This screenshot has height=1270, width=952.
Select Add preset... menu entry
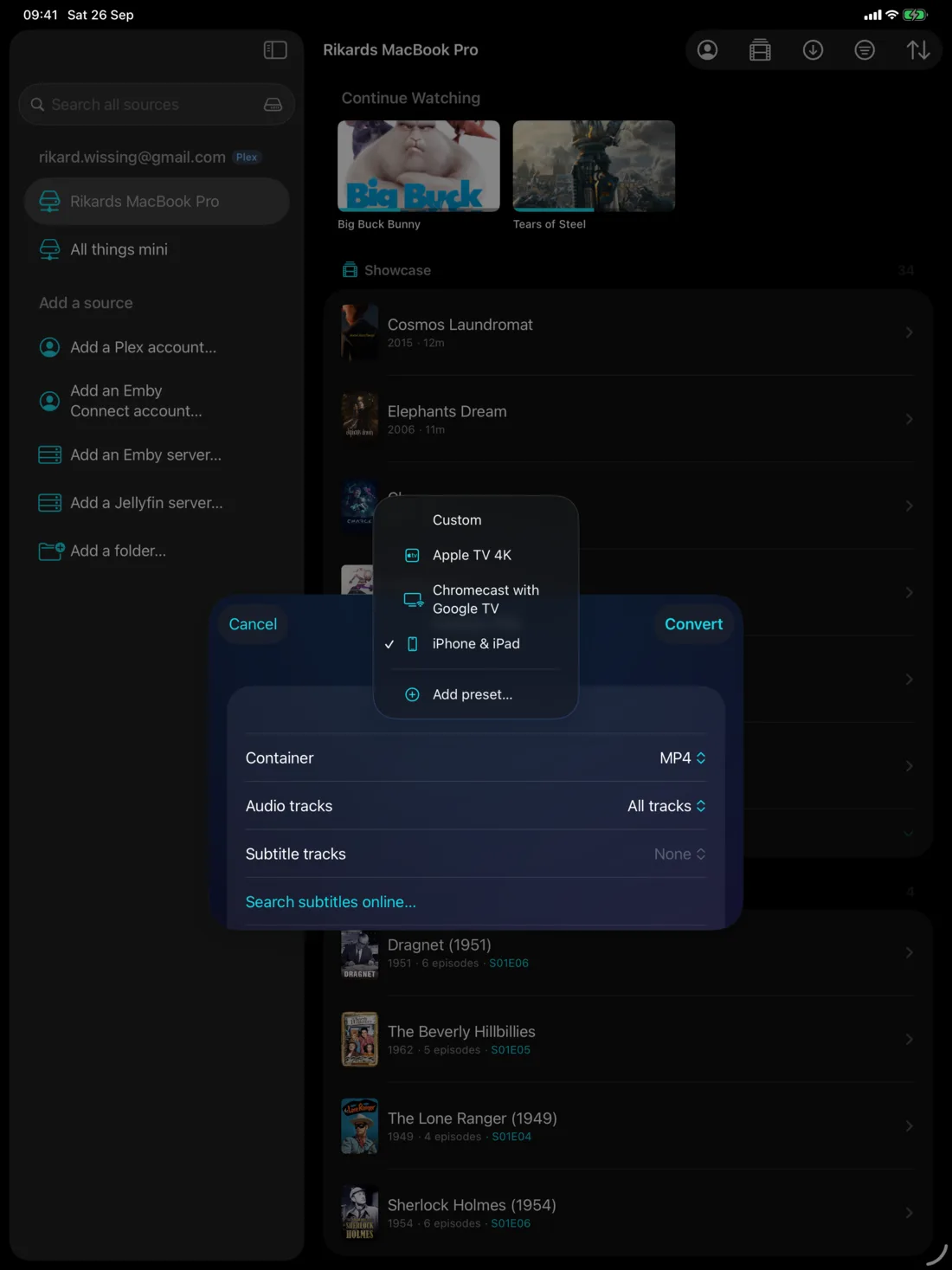(x=476, y=694)
